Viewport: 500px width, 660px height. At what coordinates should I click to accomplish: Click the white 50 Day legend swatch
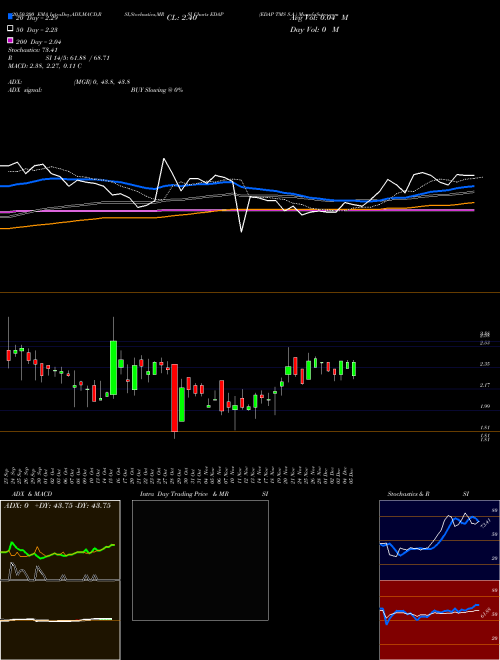(x=11, y=29)
